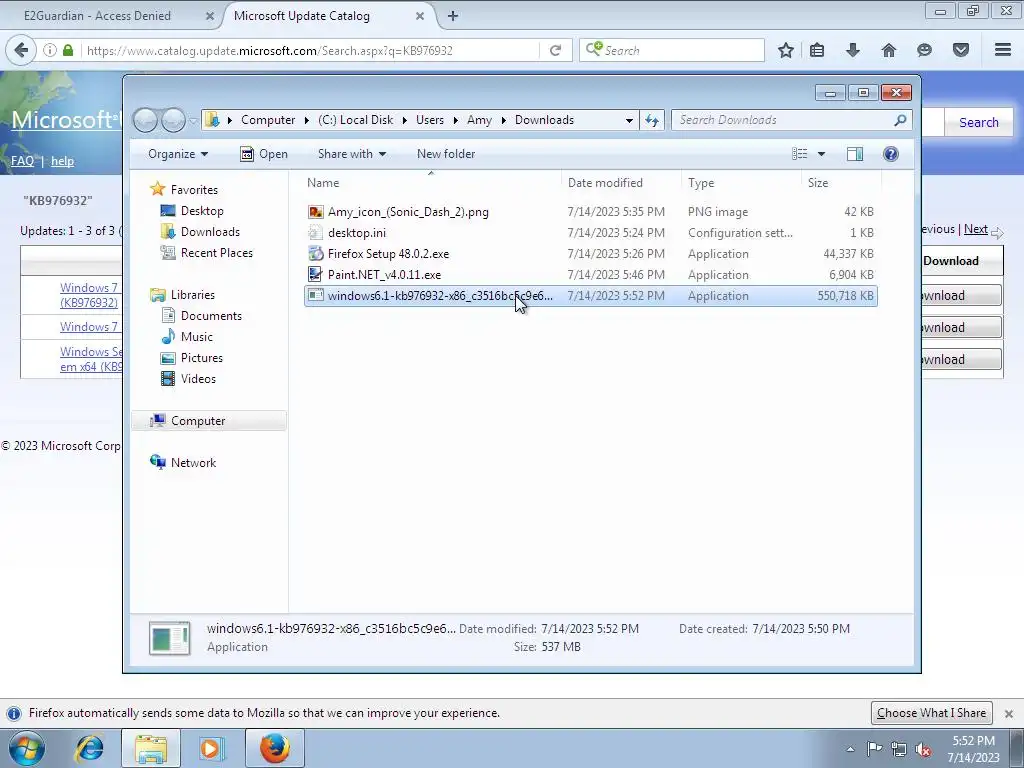Open Firefox downloads arrow icon

(x=852, y=50)
